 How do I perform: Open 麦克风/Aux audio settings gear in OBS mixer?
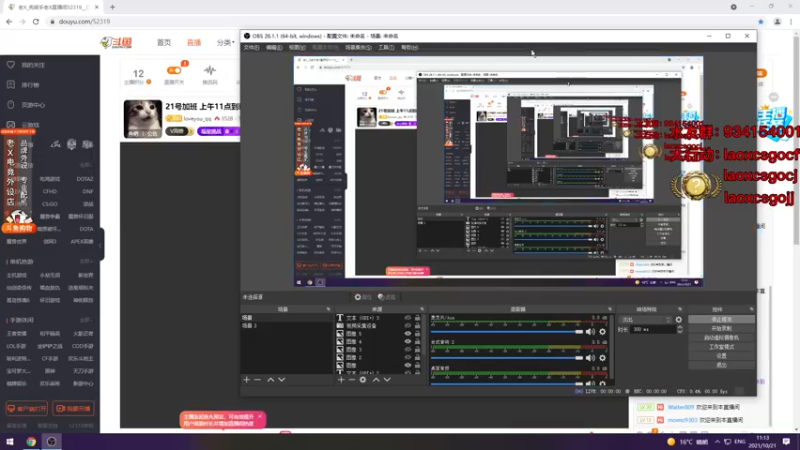pyautogui.click(x=603, y=332)
